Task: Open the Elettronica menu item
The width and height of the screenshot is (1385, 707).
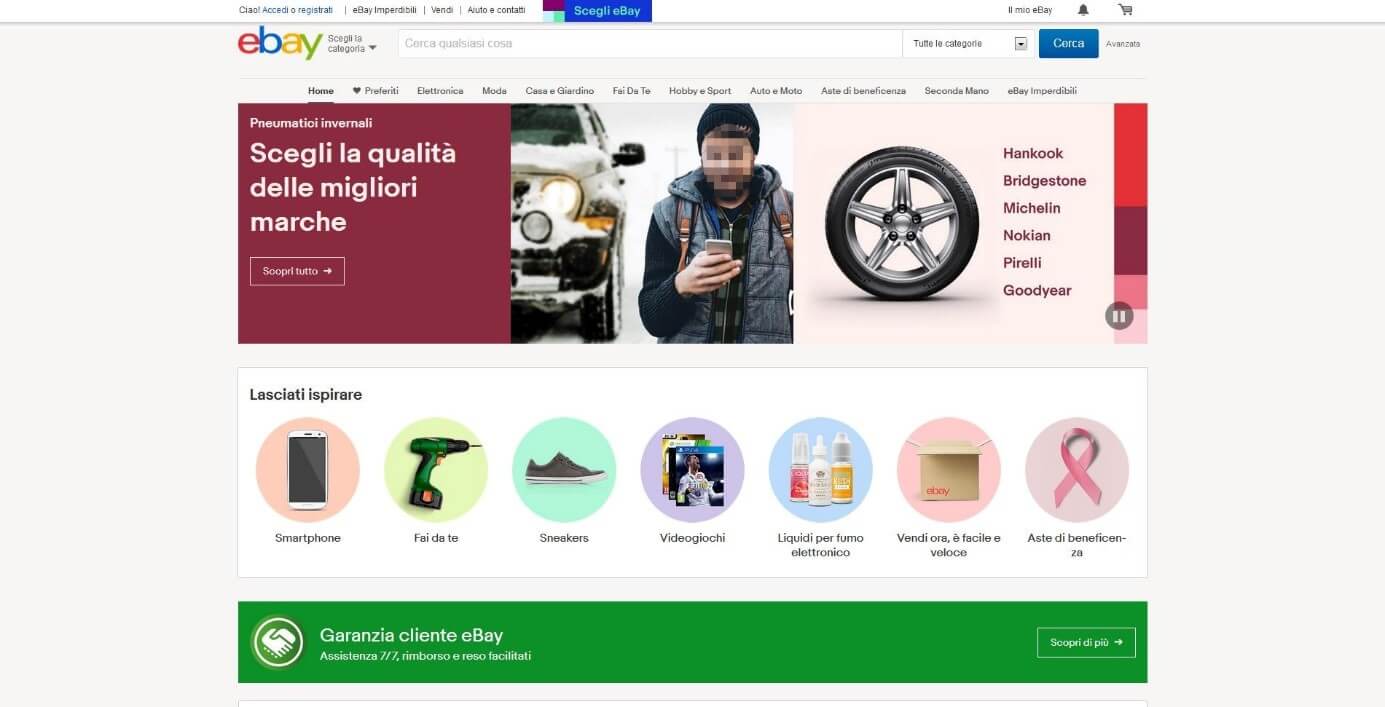Action: (x=440, y=91)
